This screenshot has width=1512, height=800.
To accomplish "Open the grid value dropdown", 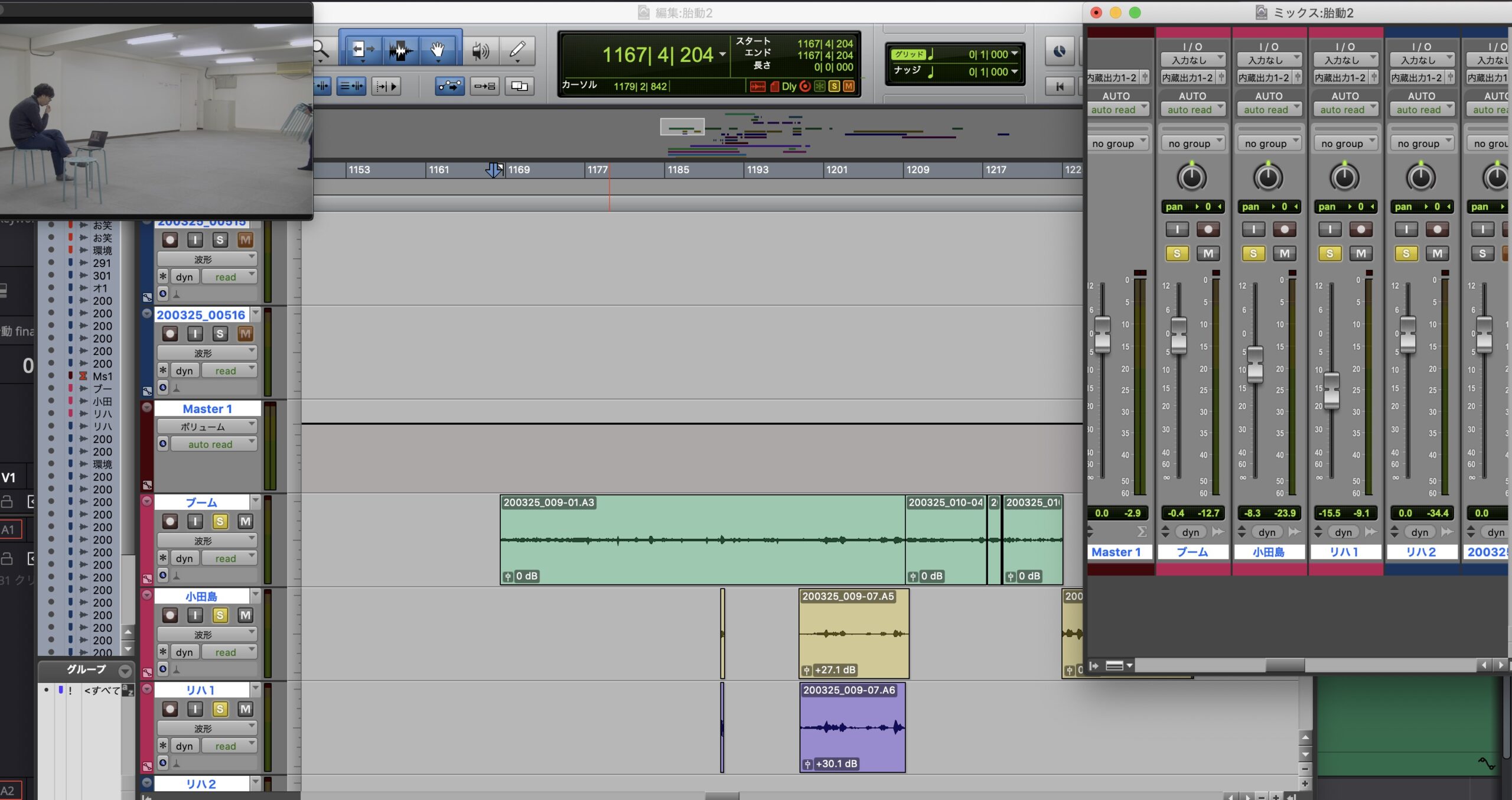I will tap(1015, 54).
